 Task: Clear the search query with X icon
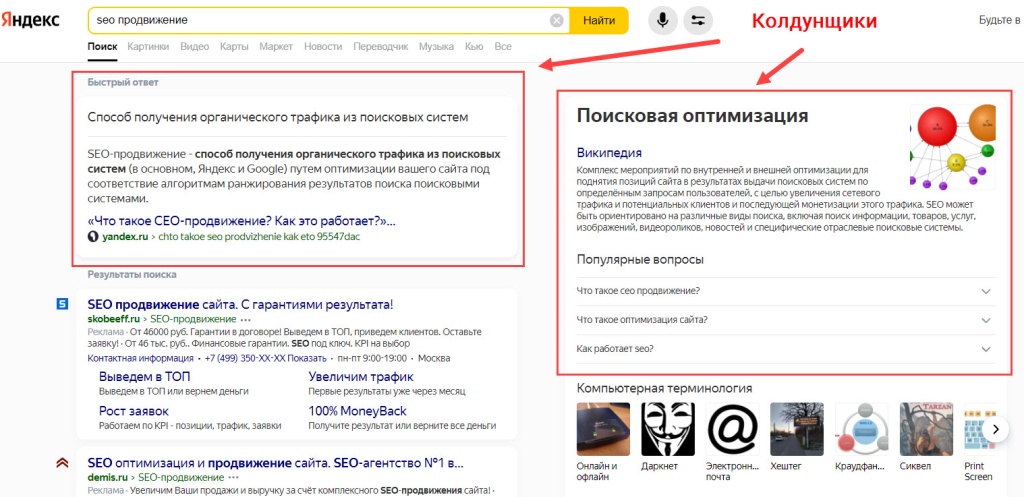click(556, 21)
